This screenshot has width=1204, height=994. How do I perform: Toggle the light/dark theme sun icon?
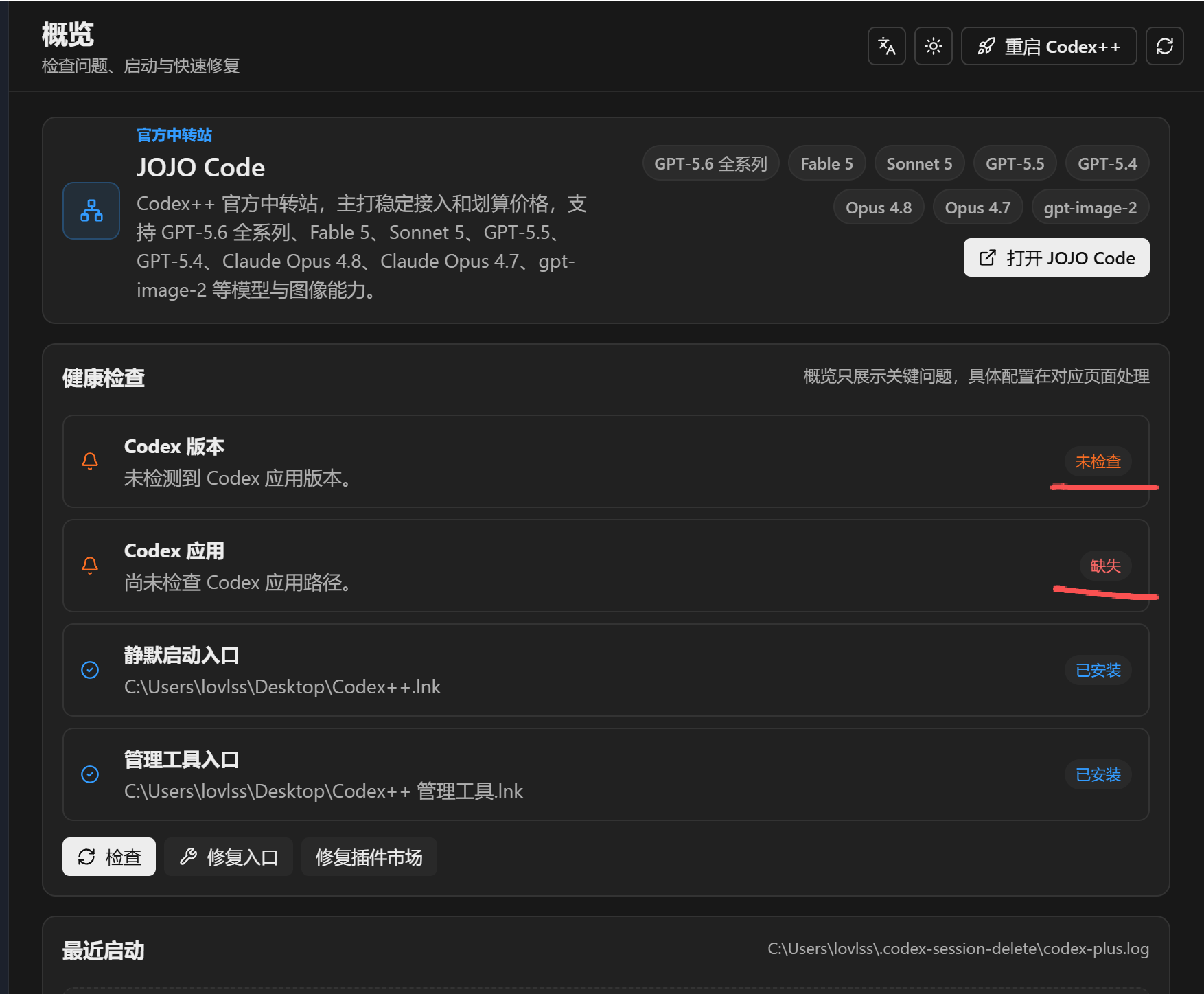click(x=934, y=46)
